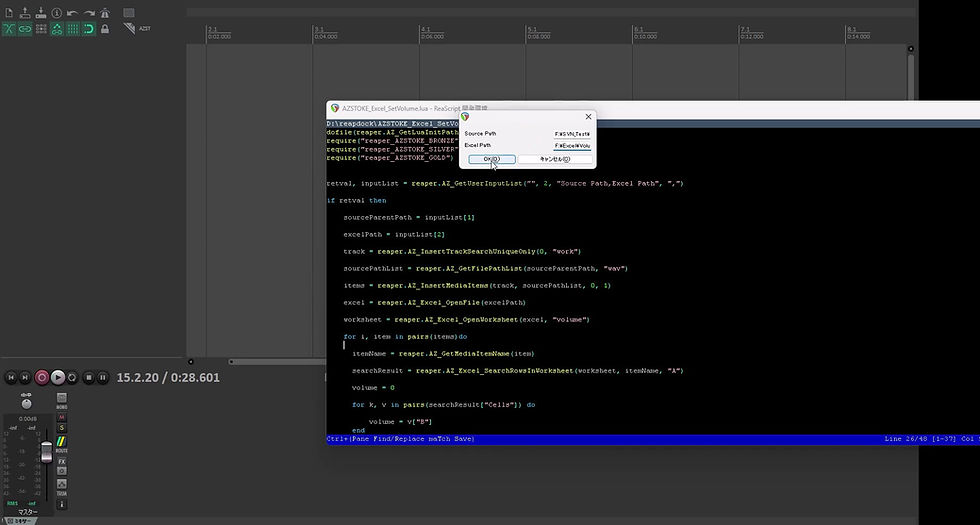Viewport: 980px width, 525px height.
Task: Toggle ripple editing icon
Action: point(41,29)
